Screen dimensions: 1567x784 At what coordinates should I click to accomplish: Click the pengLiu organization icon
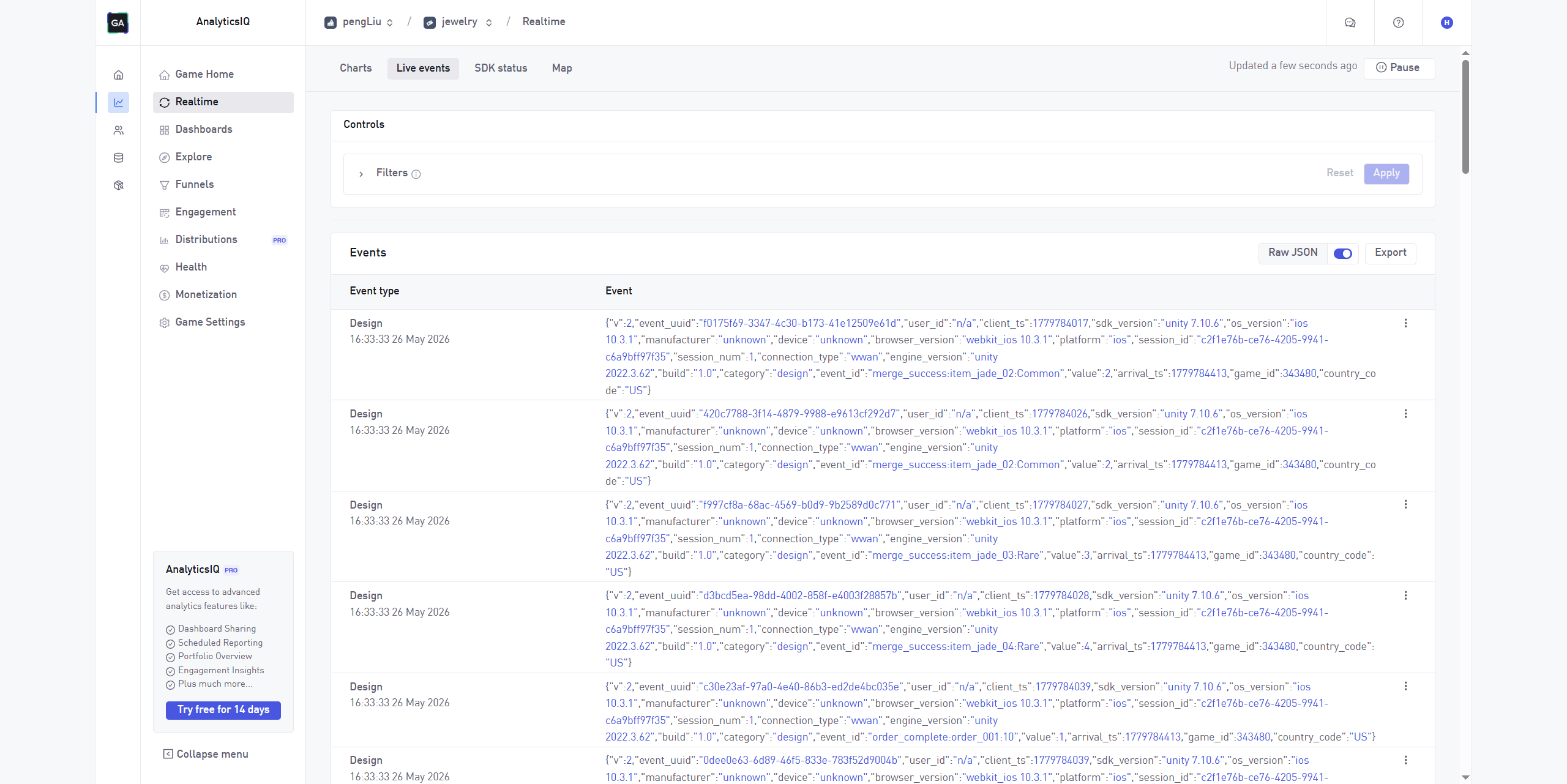pos(331,23)
